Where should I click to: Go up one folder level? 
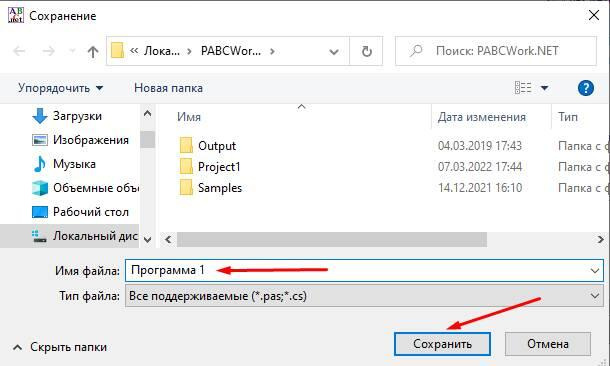click(93, 51)
